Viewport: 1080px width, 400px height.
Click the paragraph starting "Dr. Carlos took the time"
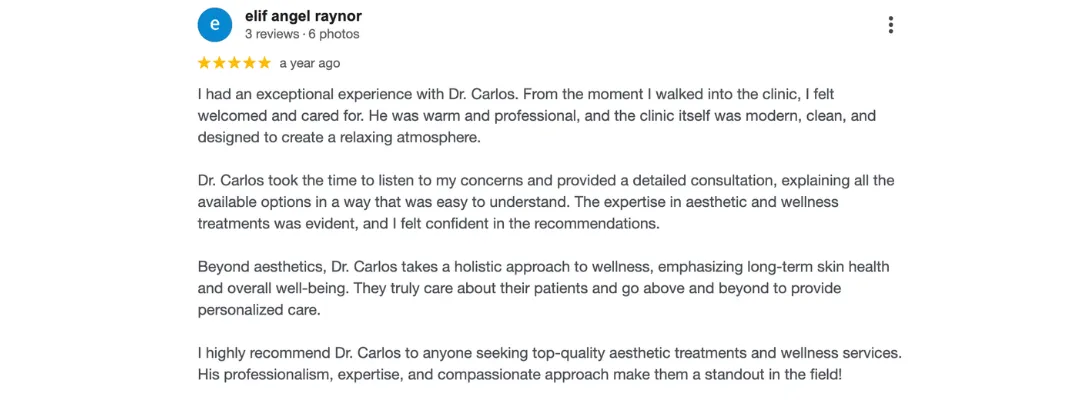(x=546, y=202)
